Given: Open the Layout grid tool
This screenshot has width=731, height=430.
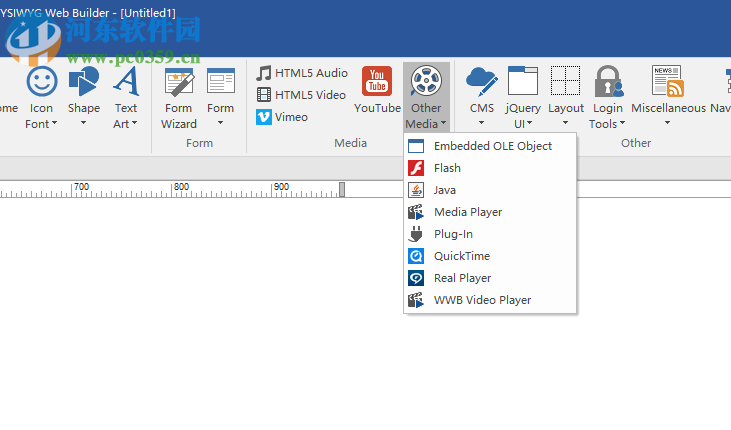Looking at the screenshot, I should [565, 81].
